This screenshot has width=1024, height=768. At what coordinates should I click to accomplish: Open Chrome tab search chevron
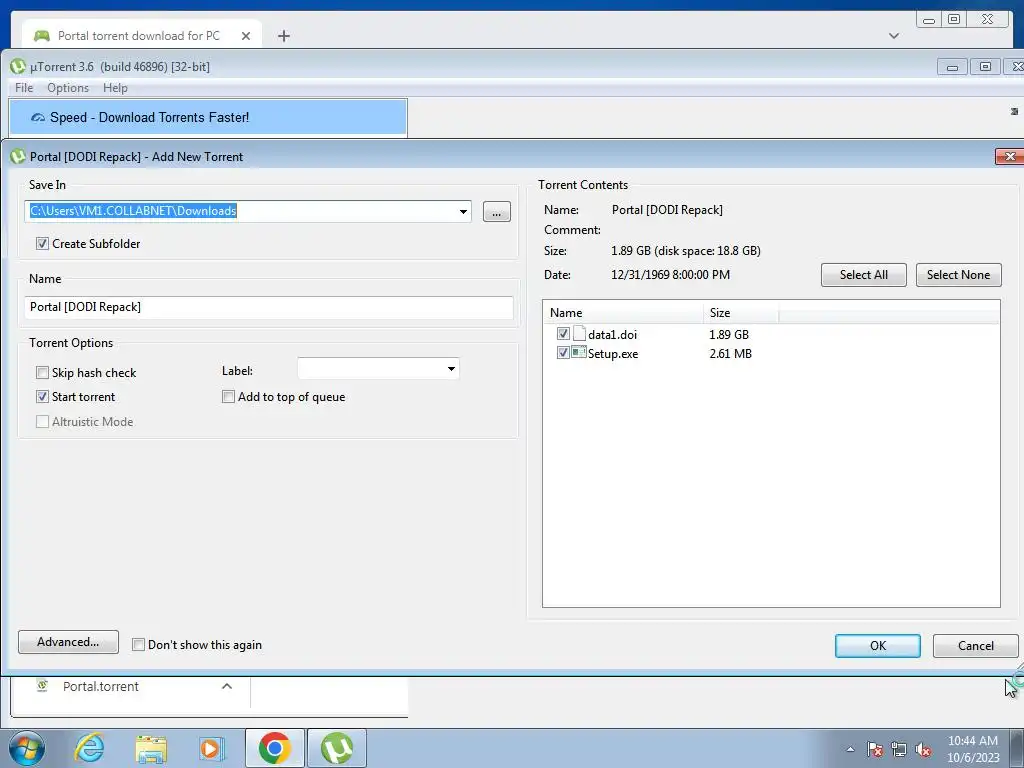tap(893, 36)
